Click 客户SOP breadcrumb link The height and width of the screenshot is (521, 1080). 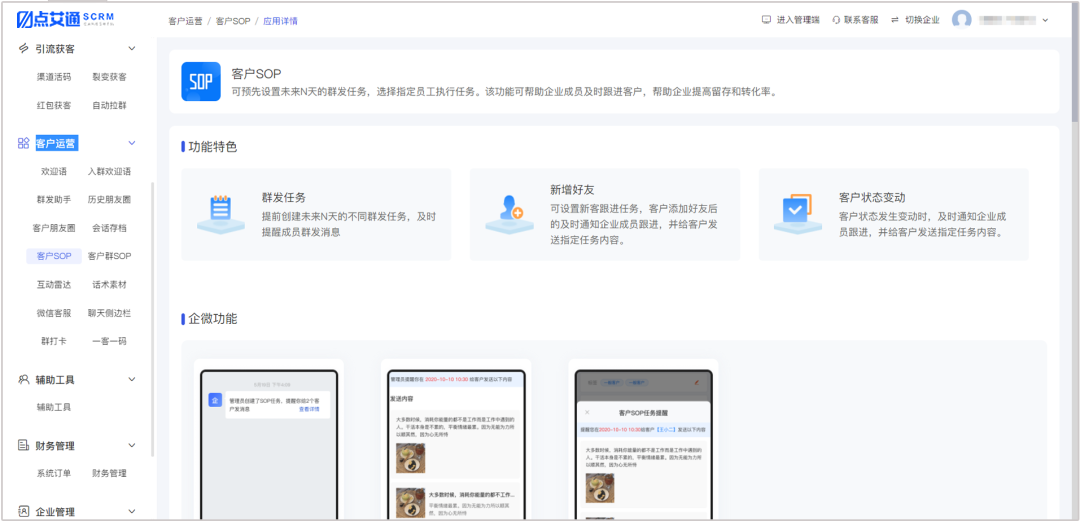coord(233,21)
